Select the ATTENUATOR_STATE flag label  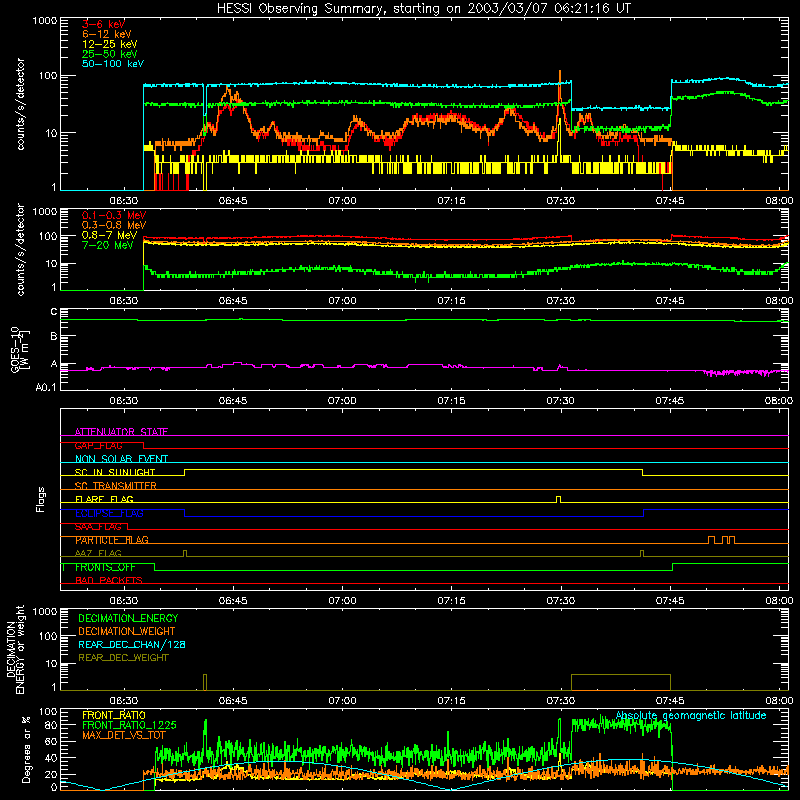point(121,432)
